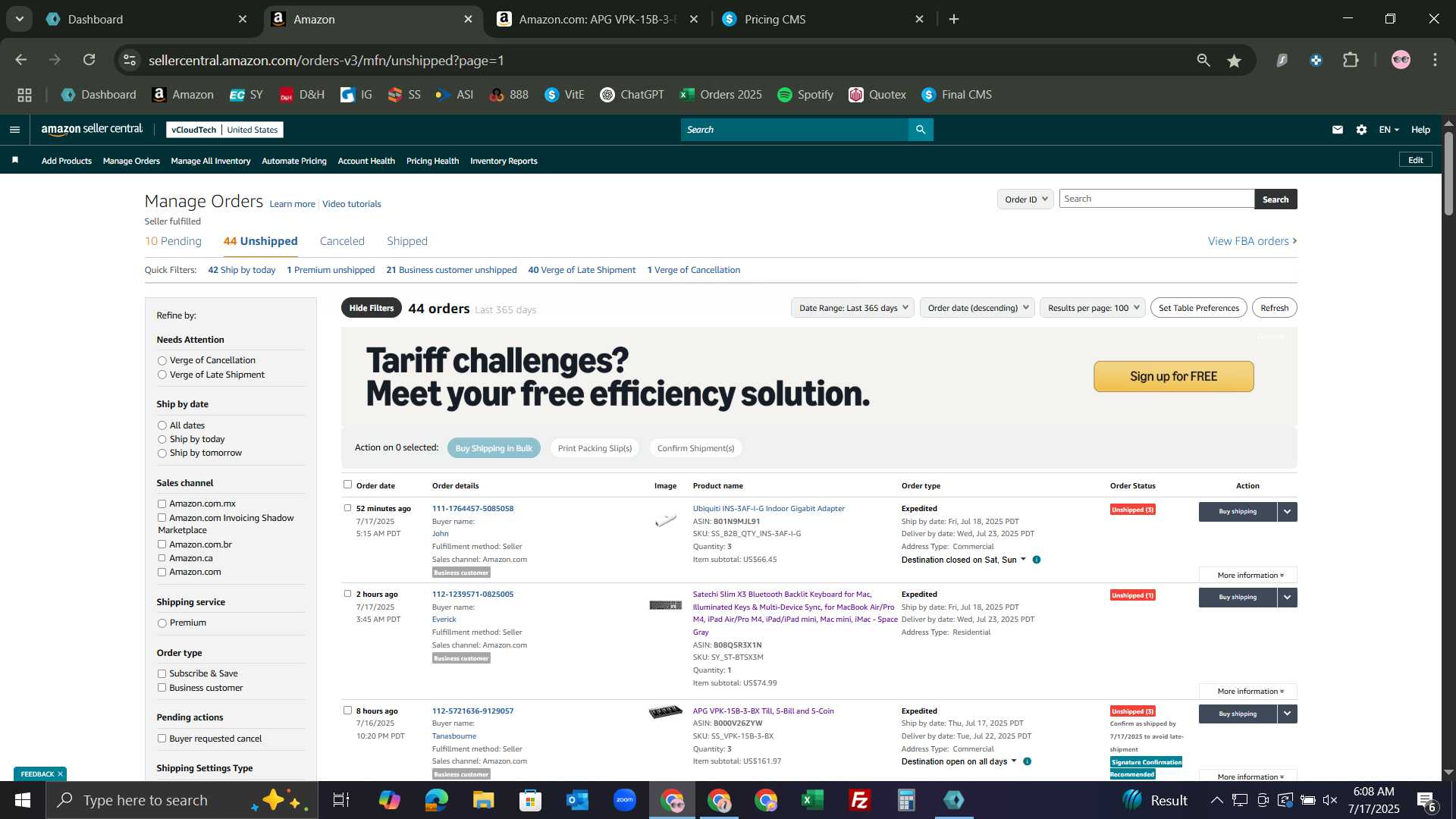Screen dimensions: 1456x819
Task: Click the bookmark flag icon left of Add Products
Action: [15, 160]
